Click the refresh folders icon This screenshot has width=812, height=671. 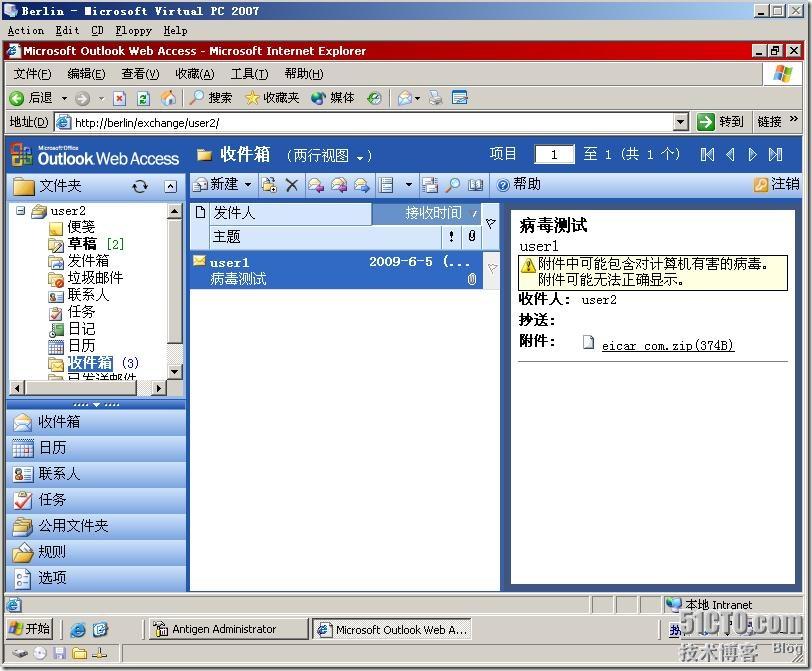(140, 186)
